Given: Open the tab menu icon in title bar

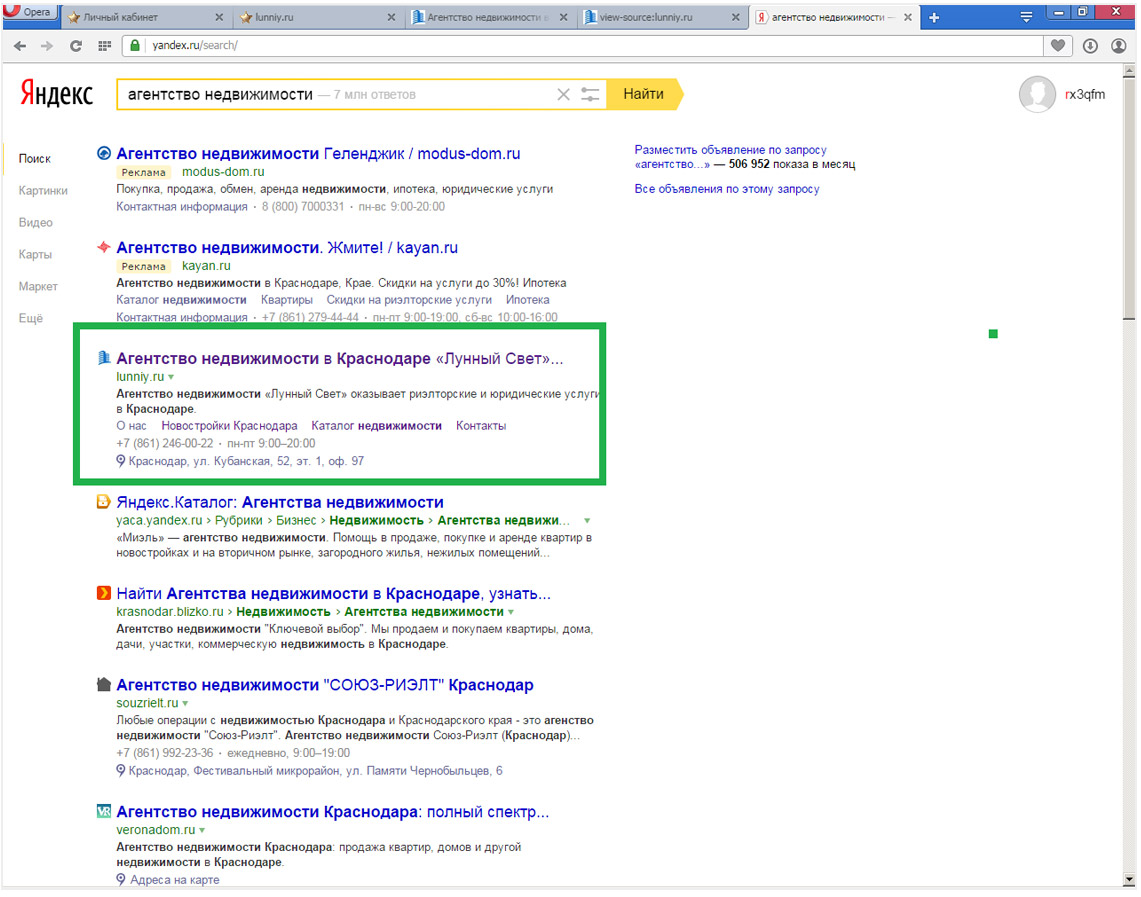Looking at the screenshot, I should coord(1026,17).
